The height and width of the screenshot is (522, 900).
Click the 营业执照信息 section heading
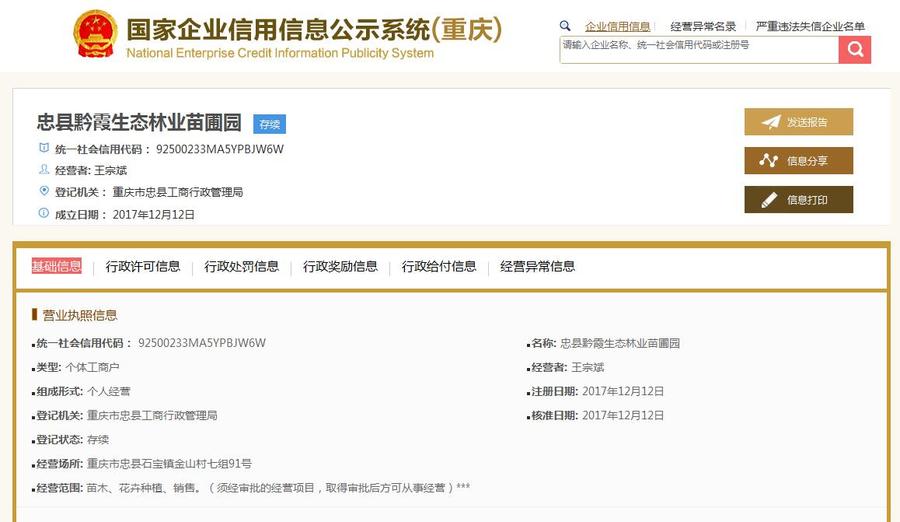point(80,315)
